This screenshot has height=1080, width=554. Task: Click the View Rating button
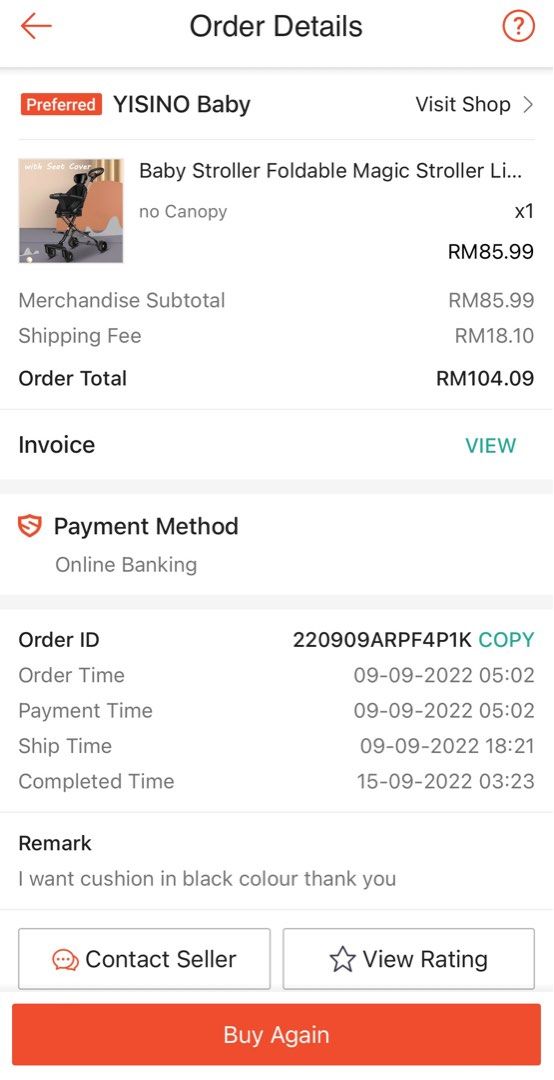coord(409,959)
